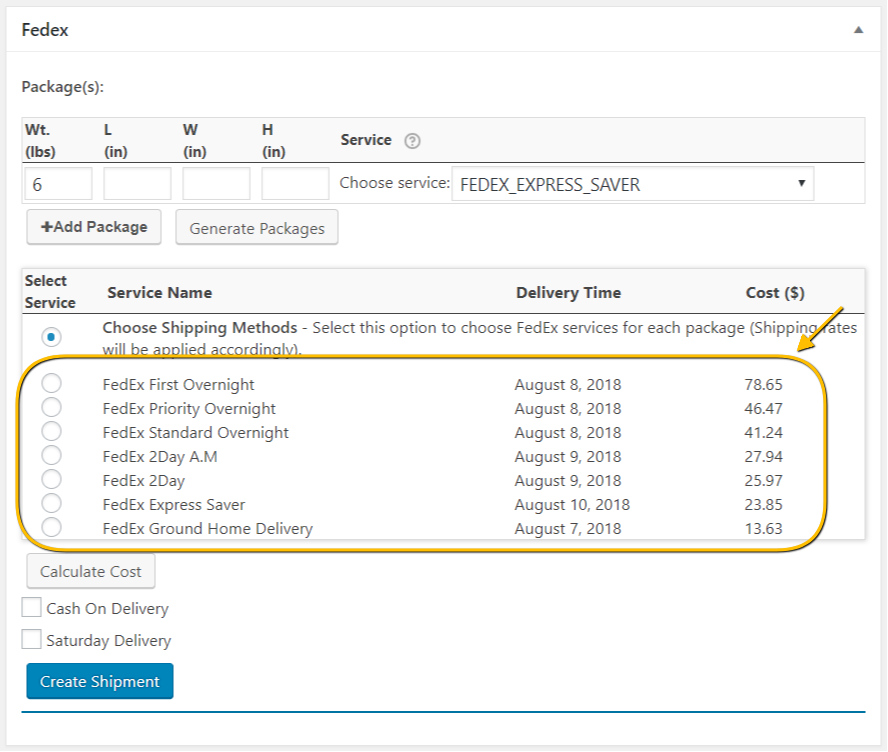Image resolution: width=888 pixels, height=752 pixels.
Task: Click the Calculate Cost button
Action: (x=91, y=572)
